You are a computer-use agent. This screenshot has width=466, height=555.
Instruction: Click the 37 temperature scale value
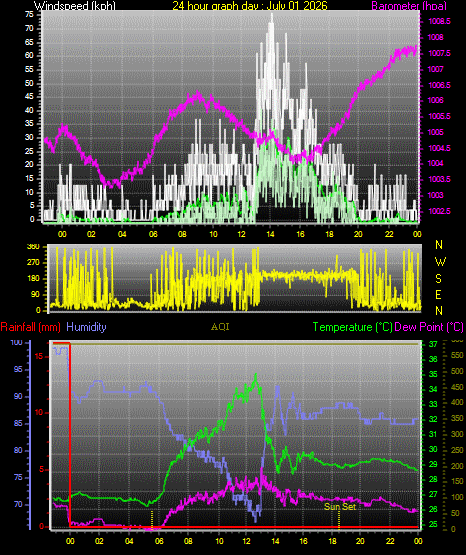point(433,344)
